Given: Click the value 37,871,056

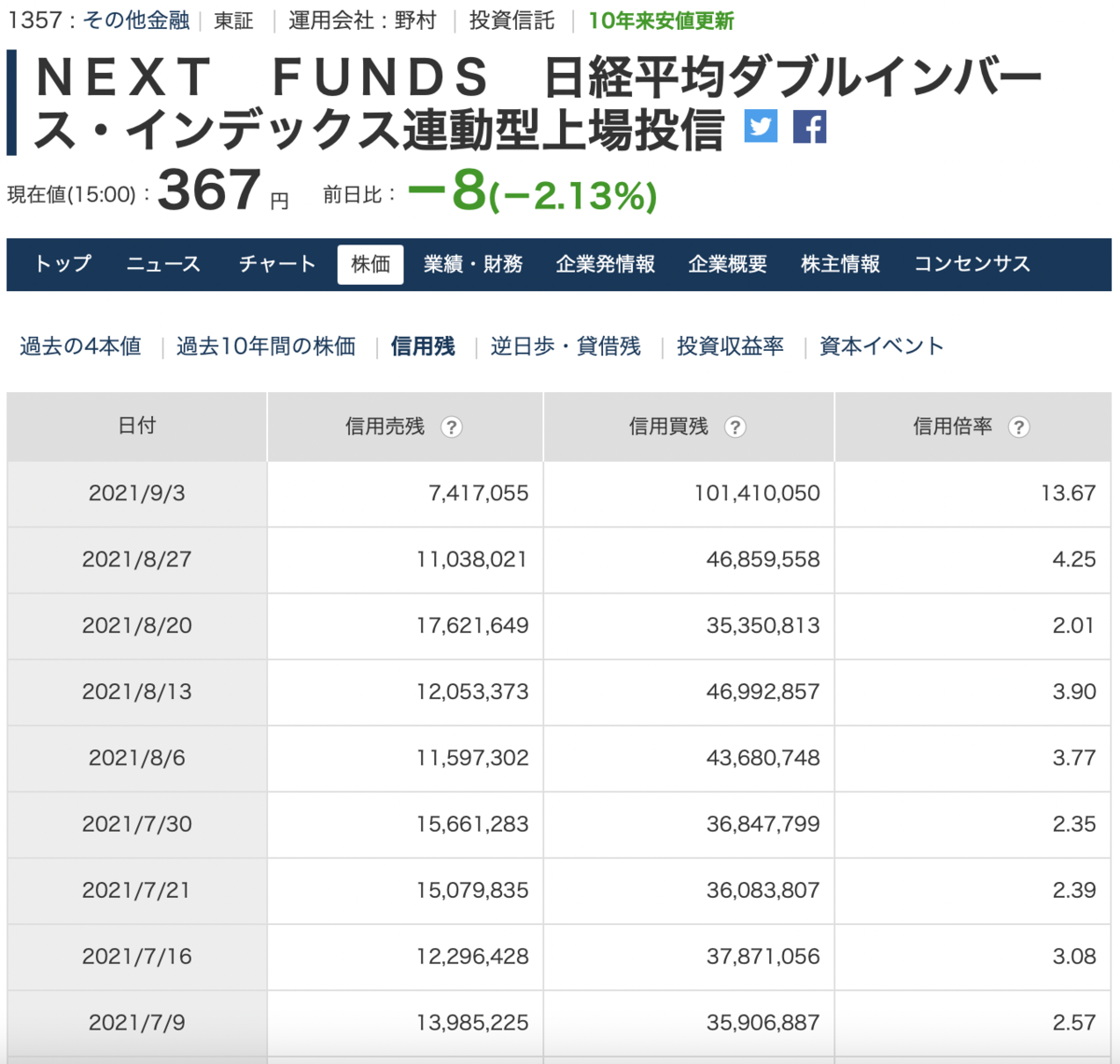Looking at the screenshot, I should [x=763, y=958].
